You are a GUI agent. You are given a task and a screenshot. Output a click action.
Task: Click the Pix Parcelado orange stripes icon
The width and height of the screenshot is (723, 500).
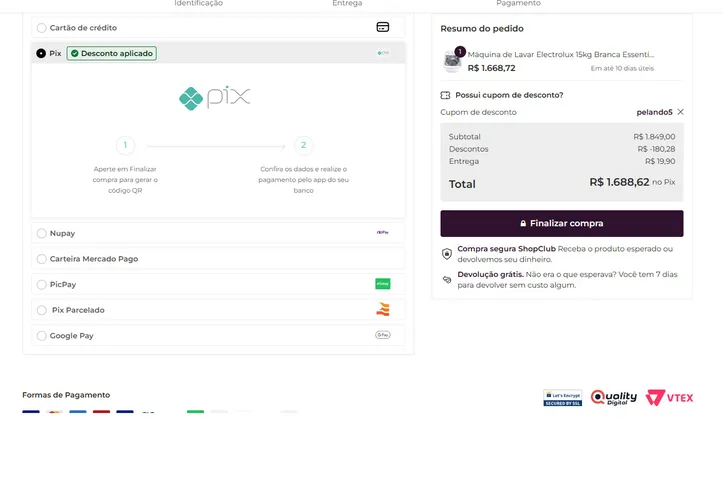(383, 309)
